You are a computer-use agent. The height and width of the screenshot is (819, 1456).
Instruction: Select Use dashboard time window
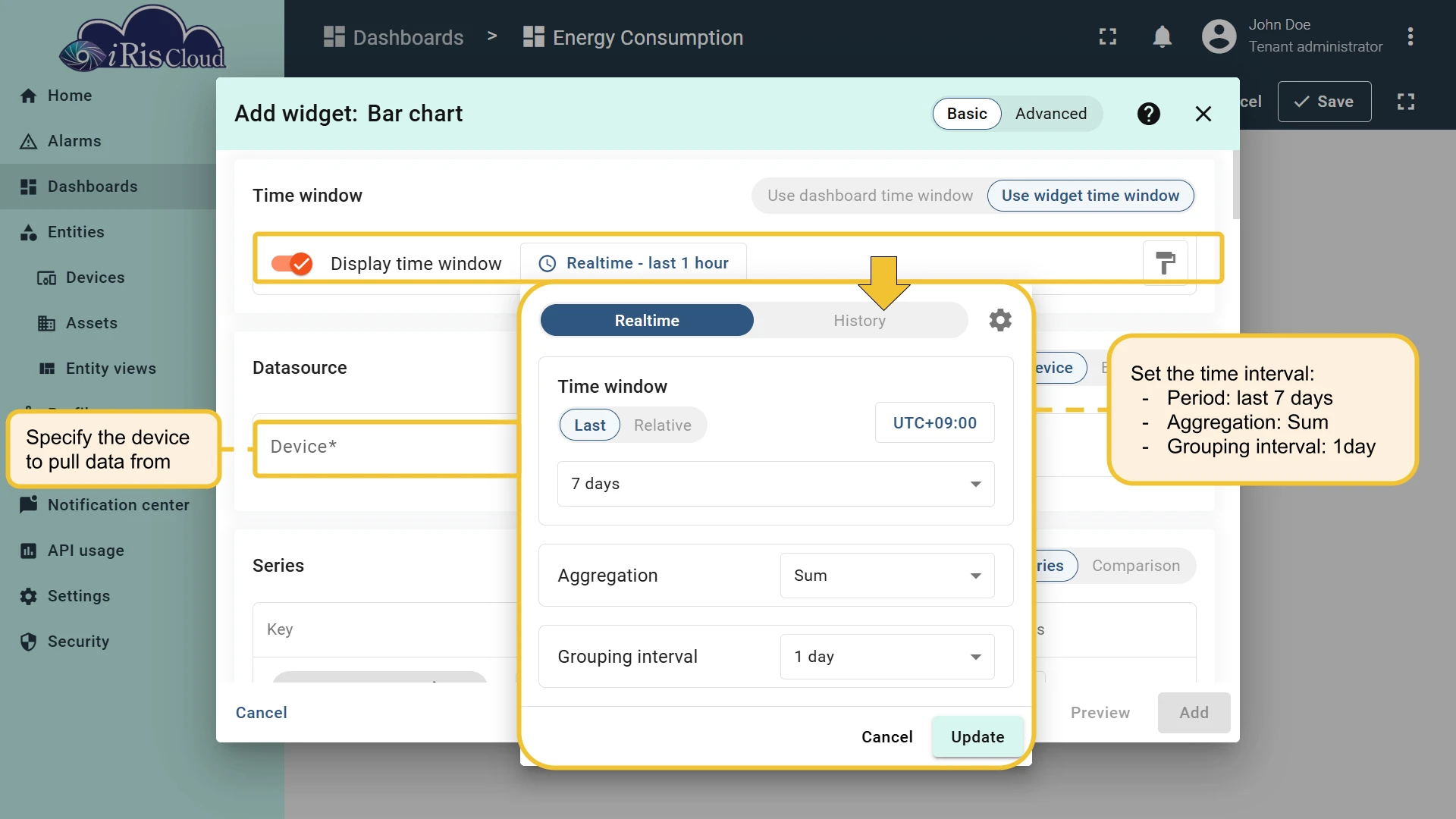coord(870,196)
